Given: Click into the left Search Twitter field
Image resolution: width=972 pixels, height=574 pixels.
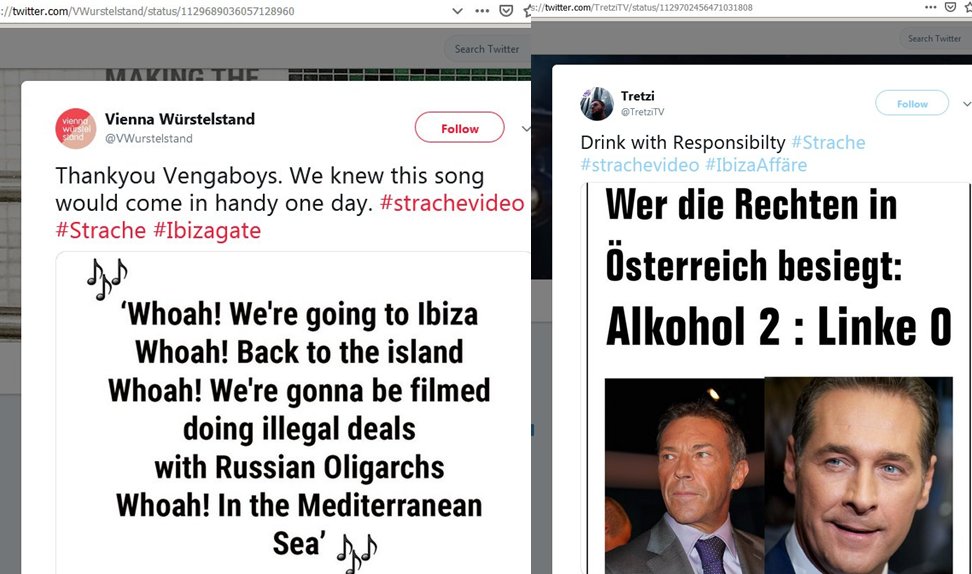Looking at the screenshot, I should [x=487, y=49].
